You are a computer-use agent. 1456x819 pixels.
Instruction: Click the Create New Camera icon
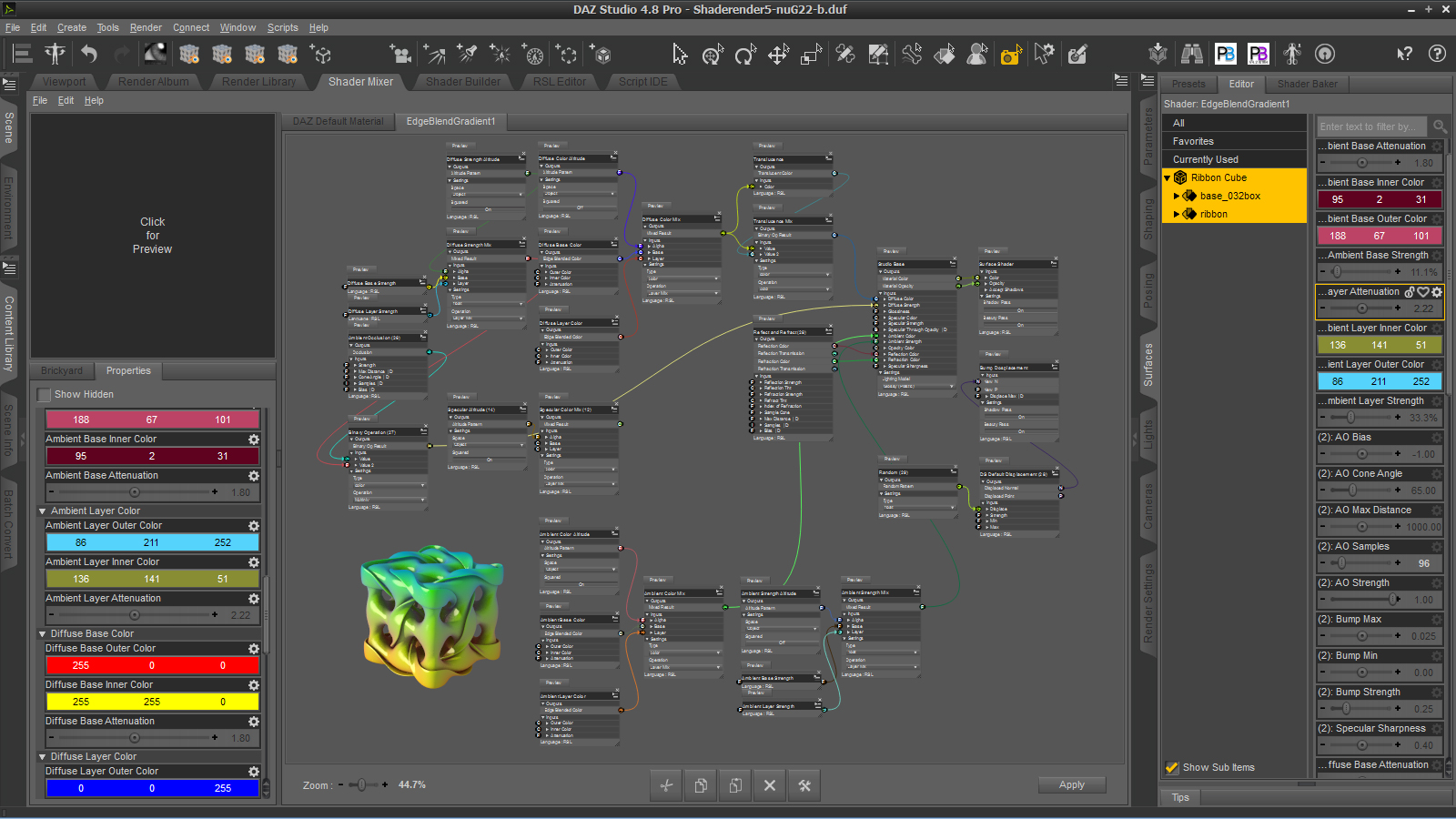pos(399,55)
